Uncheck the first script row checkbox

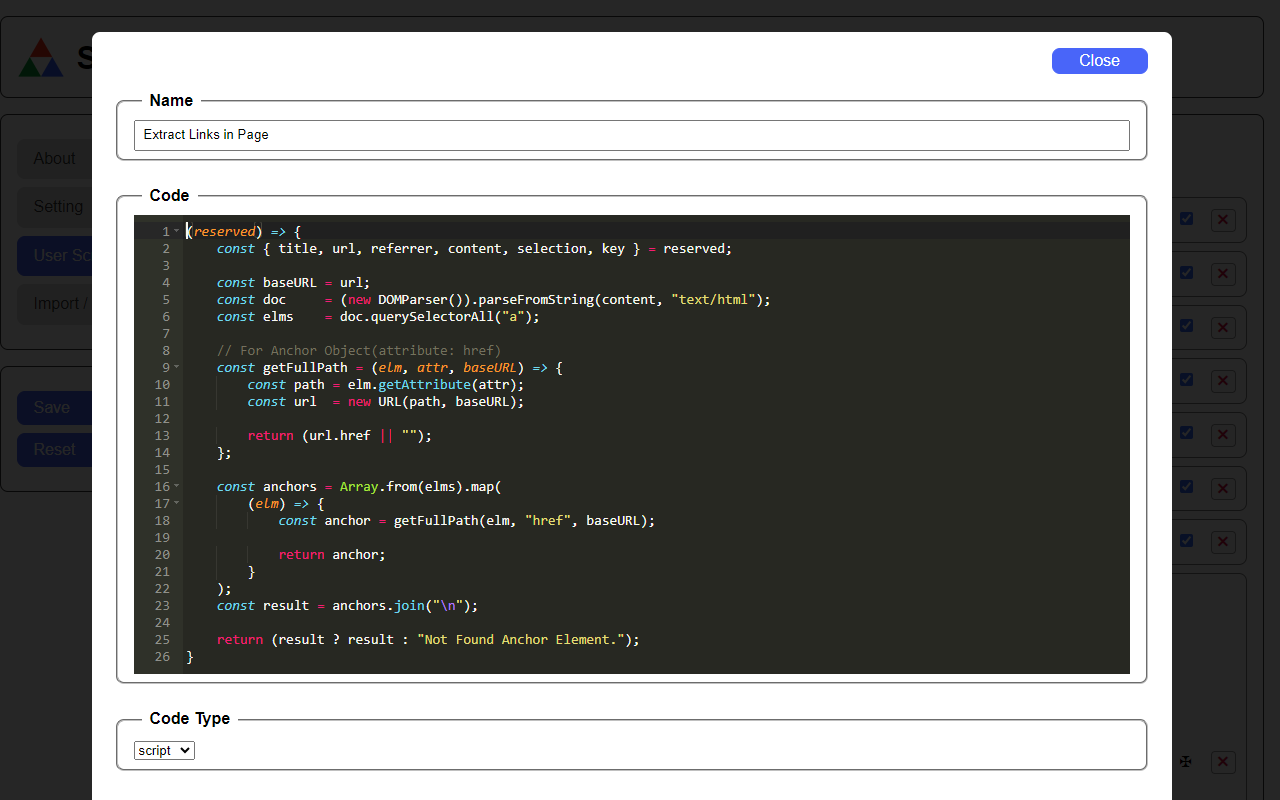(1186, 218)
